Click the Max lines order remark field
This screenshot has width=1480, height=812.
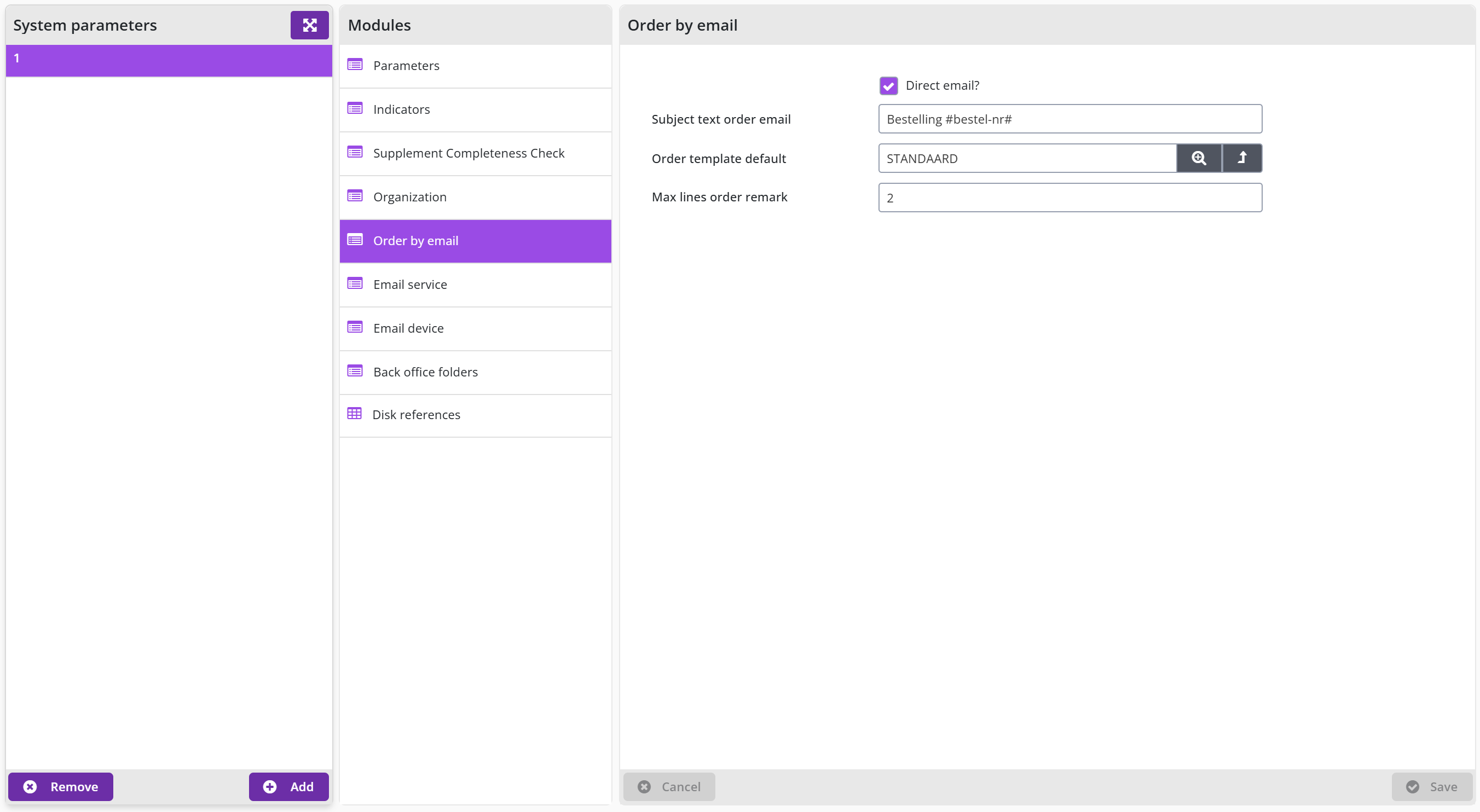(x=1070, y=198)
